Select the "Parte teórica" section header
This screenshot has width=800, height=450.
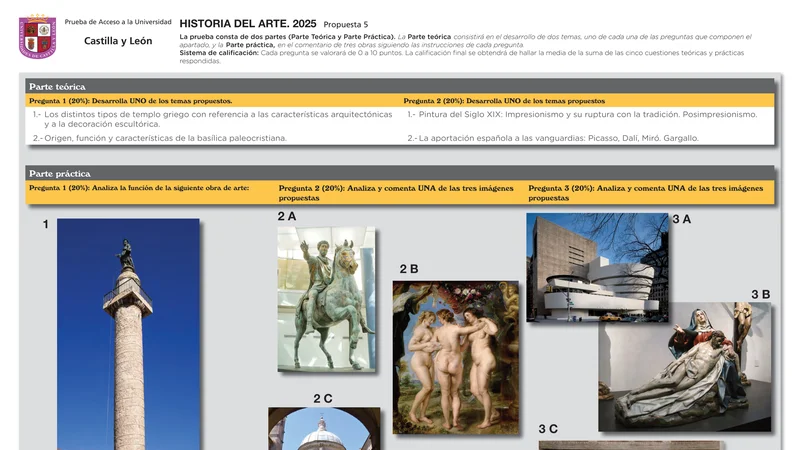coord(57,87)
